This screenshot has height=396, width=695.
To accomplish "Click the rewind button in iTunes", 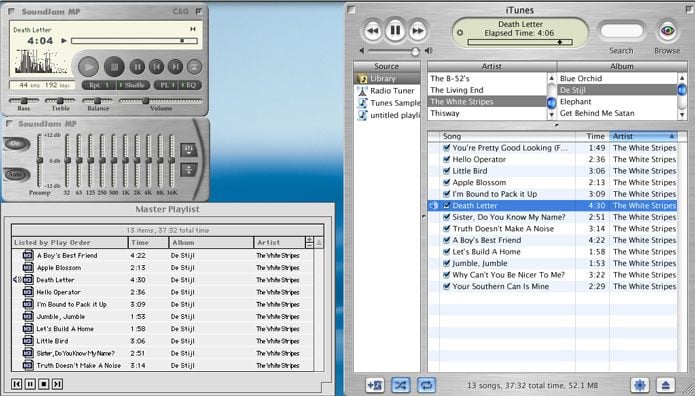I will click(373, 31).
